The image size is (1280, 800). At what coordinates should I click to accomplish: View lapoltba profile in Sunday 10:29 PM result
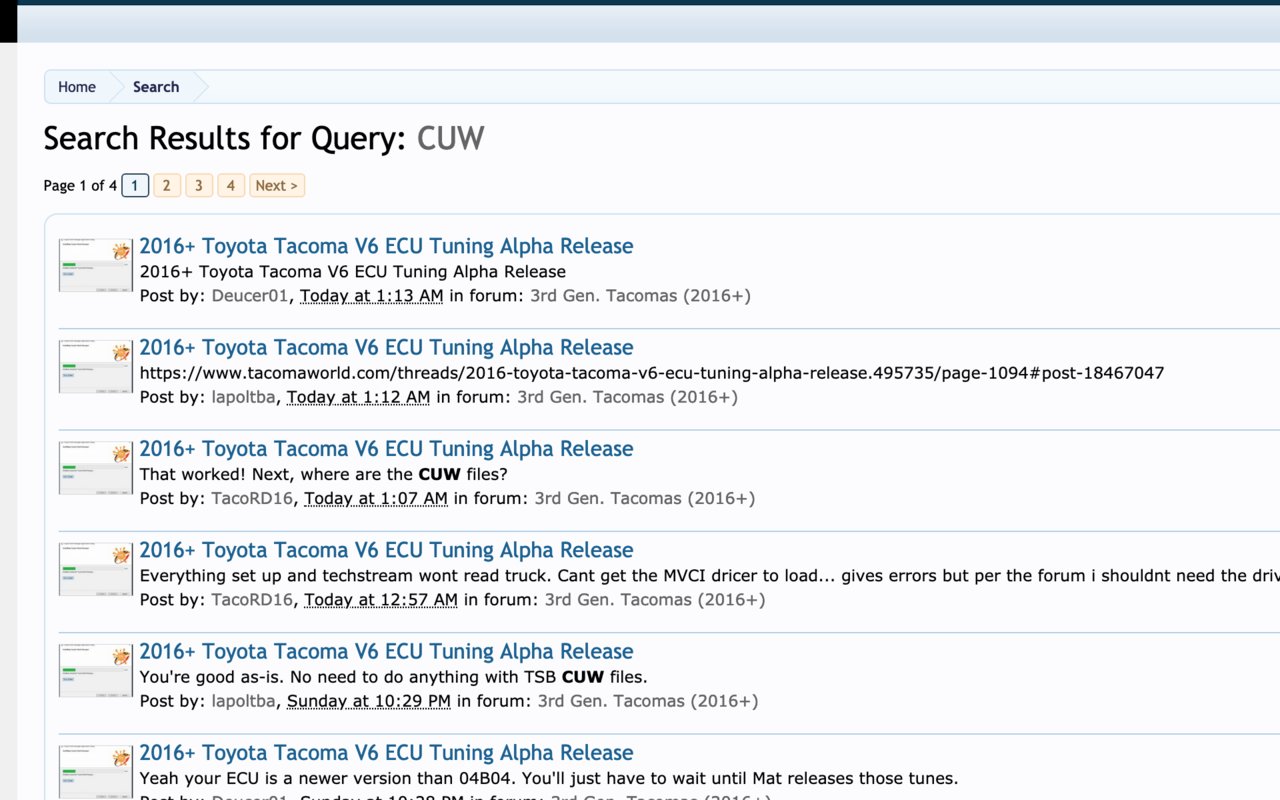243,701
